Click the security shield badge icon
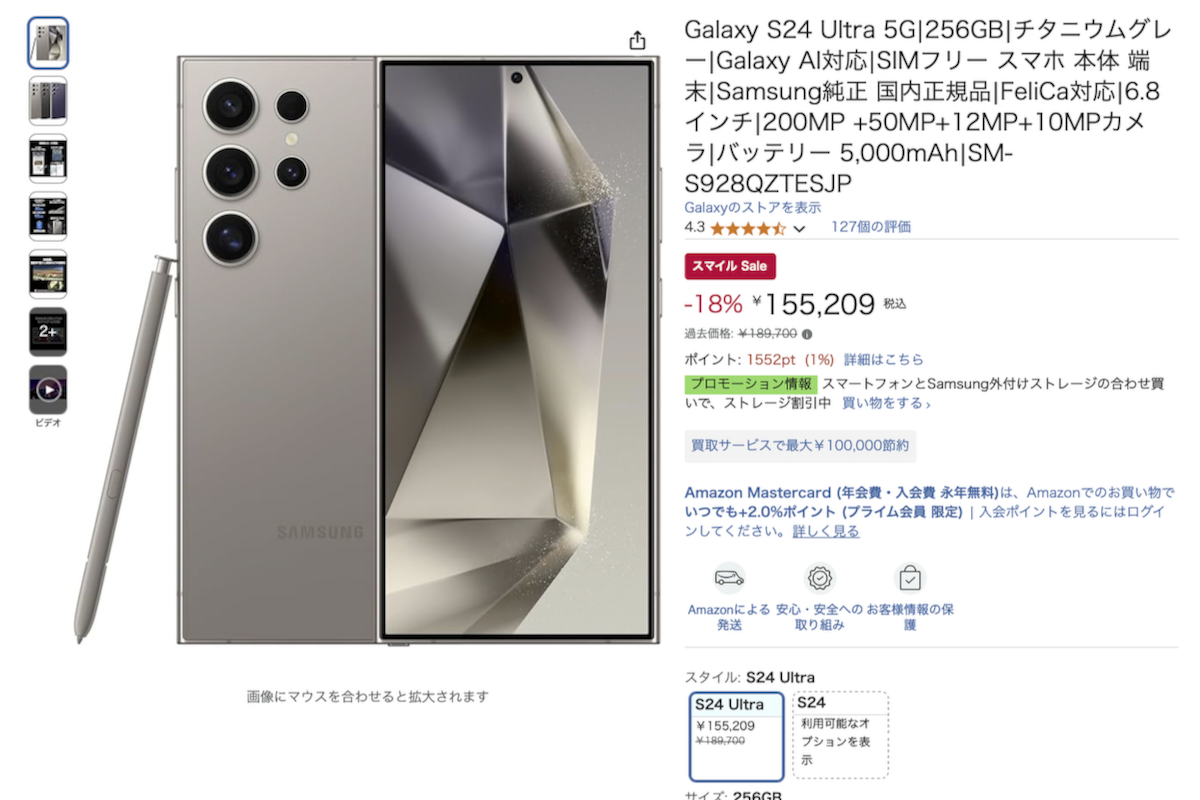The height and width of the screenshot is (800, 1200). click(821, 578)
